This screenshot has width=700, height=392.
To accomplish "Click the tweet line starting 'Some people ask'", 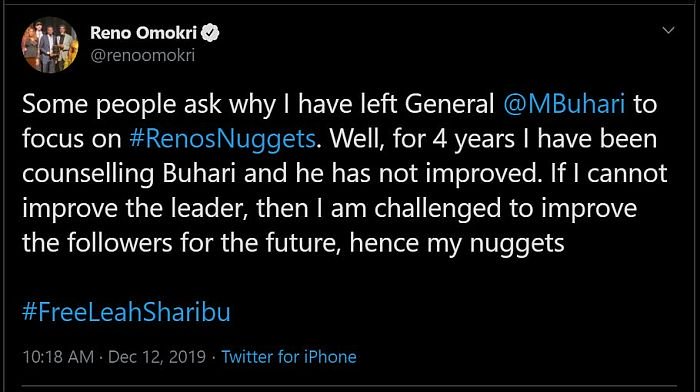I will tap(339, 104).
